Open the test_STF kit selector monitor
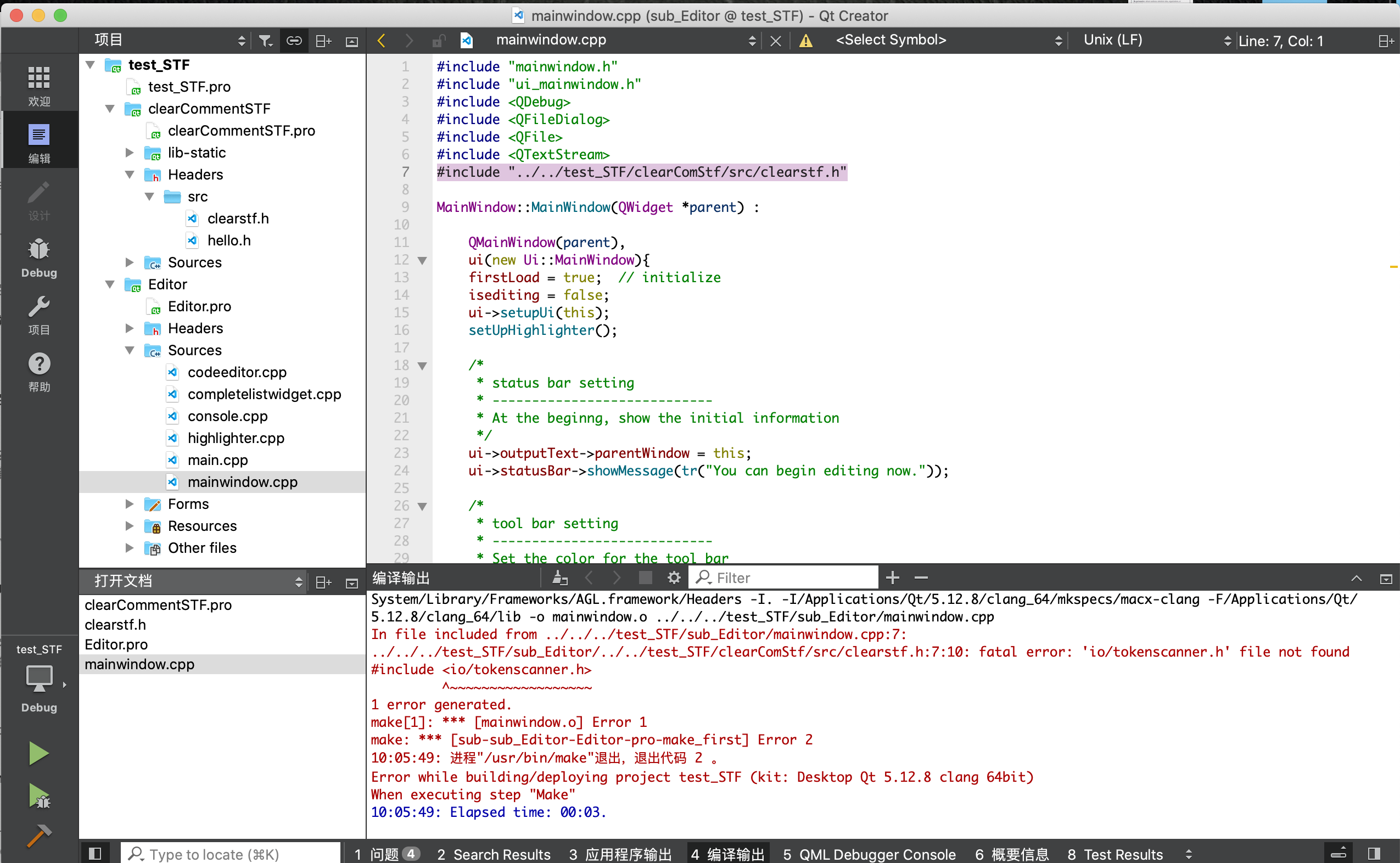The height and width of the screenshot is (863, 1400). (39, 678)
